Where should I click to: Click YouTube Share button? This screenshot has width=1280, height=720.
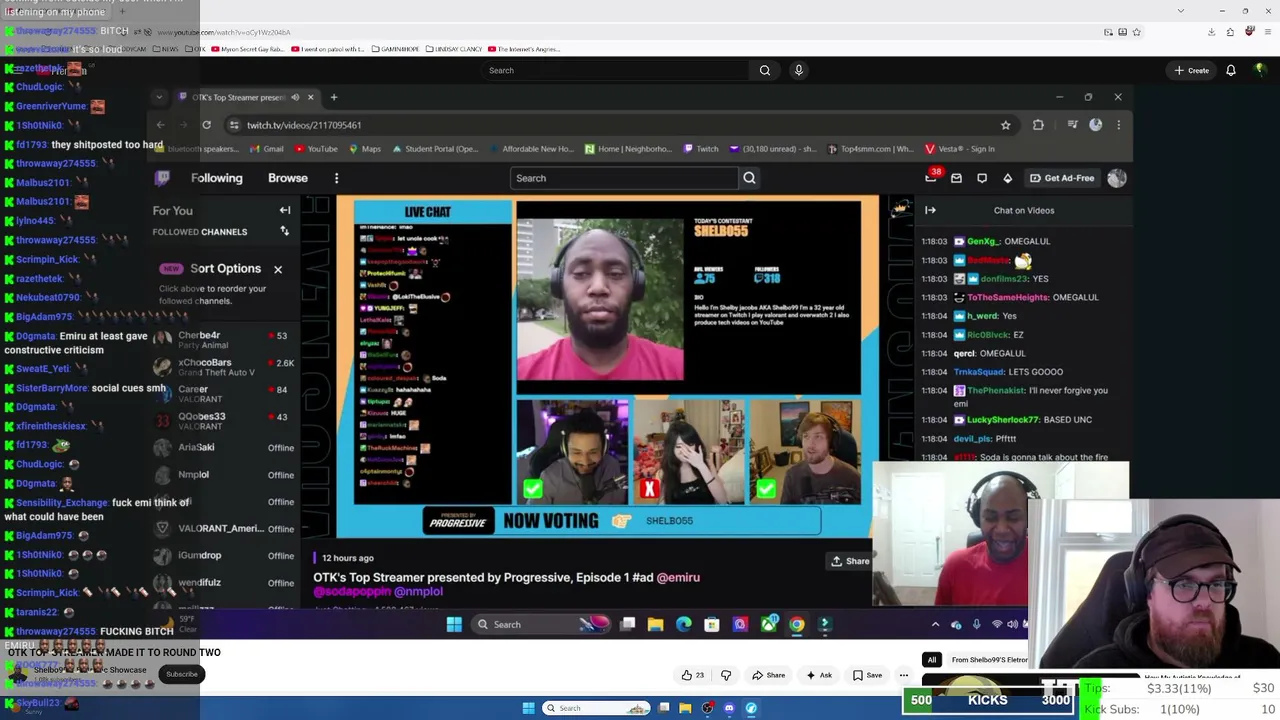(x=768, y=675)
